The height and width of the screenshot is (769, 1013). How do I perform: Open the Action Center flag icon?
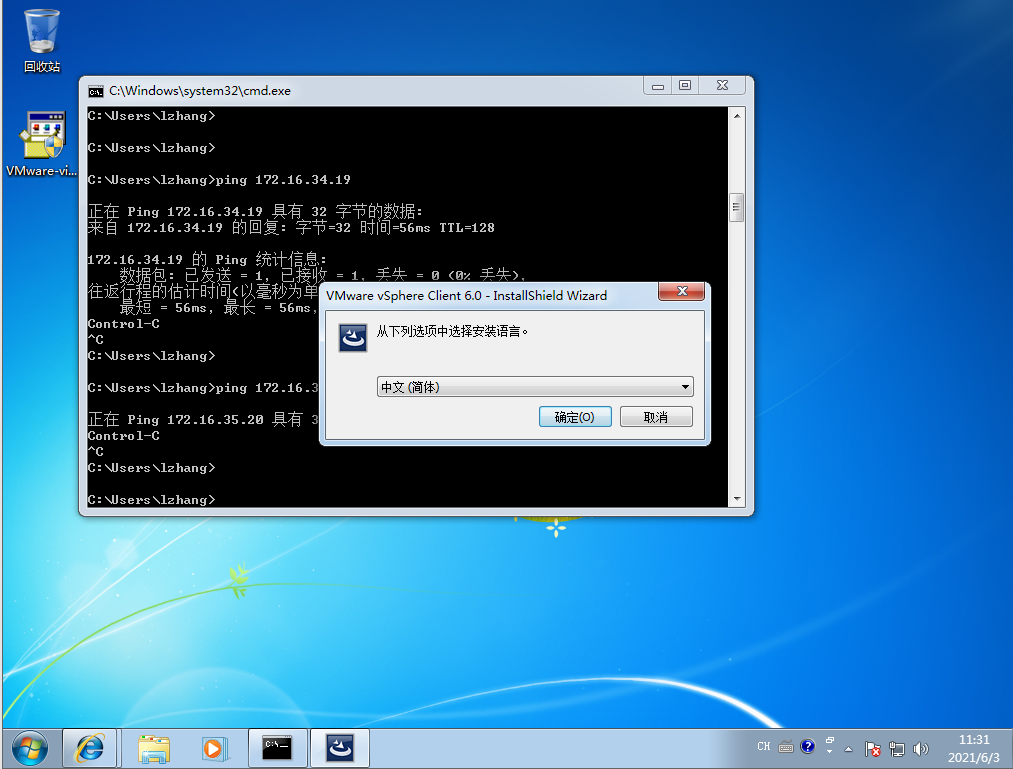coord(872,749)
